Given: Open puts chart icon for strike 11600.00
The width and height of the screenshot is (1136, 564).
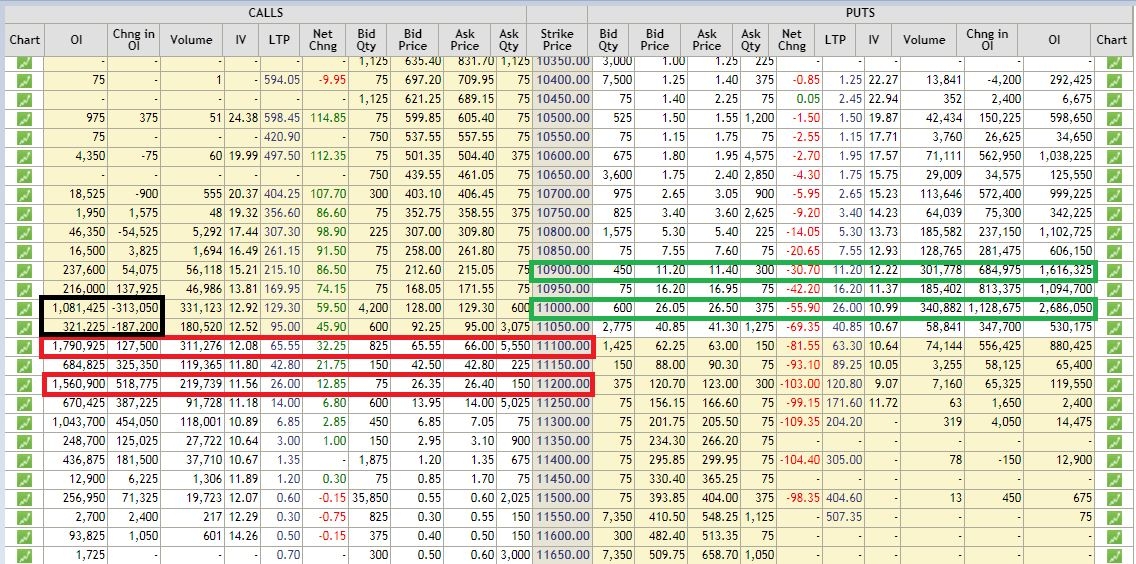Looking at the screenshot, I should (1114, 536).
